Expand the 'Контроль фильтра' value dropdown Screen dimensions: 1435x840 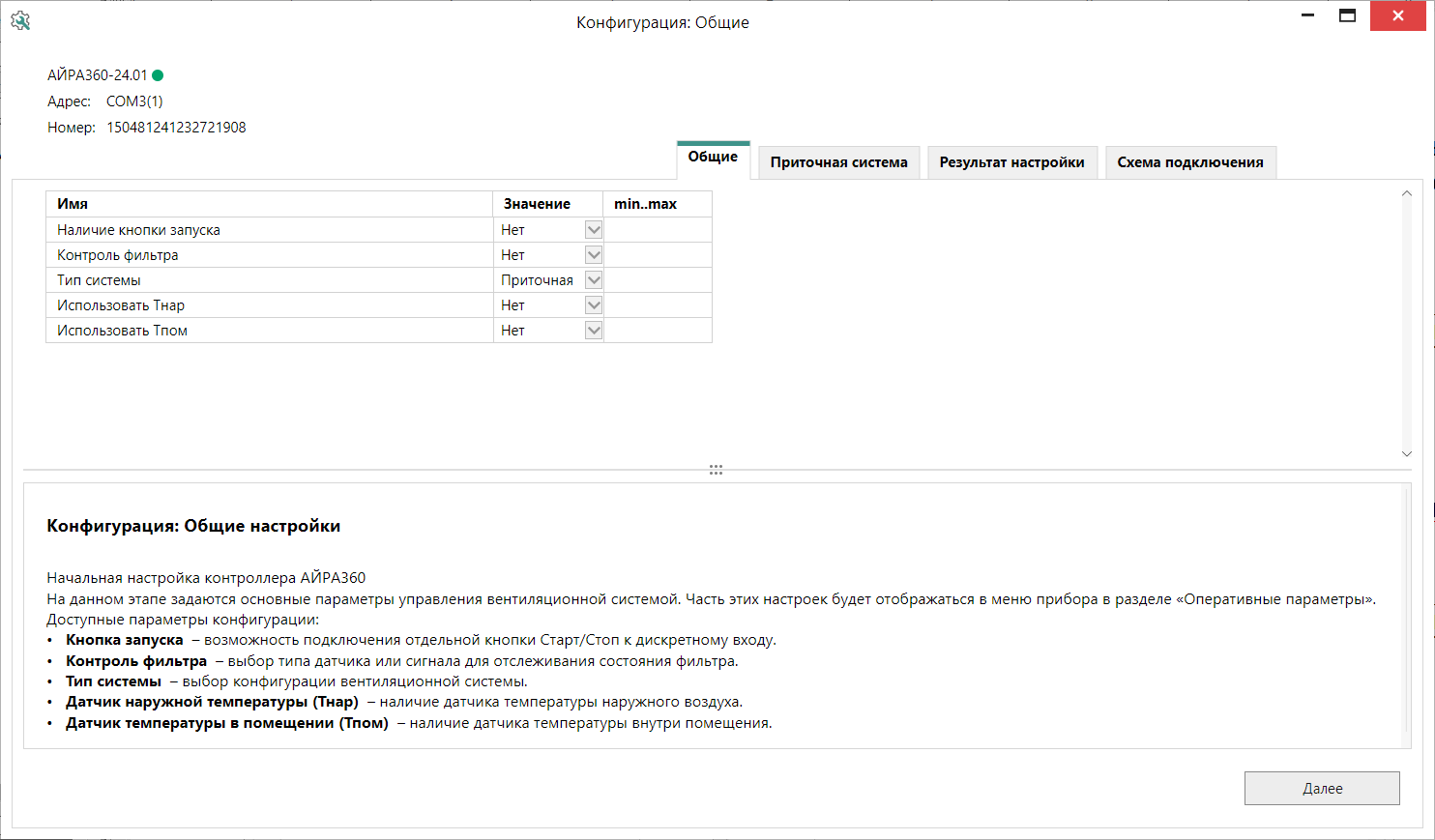594,255
